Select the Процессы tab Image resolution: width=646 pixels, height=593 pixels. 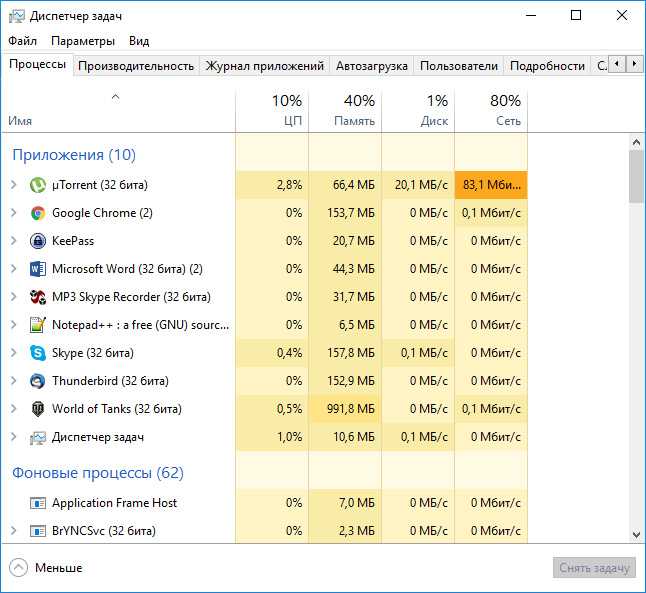[x=37, y=64]
